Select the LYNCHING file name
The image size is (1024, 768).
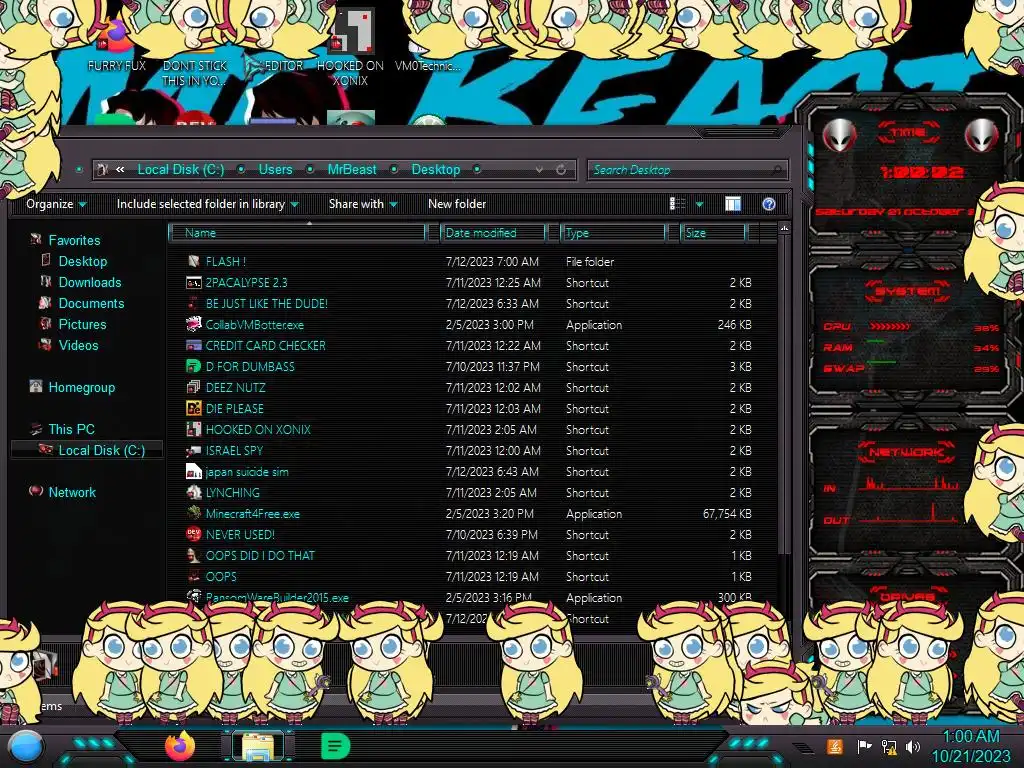[232, 492]
